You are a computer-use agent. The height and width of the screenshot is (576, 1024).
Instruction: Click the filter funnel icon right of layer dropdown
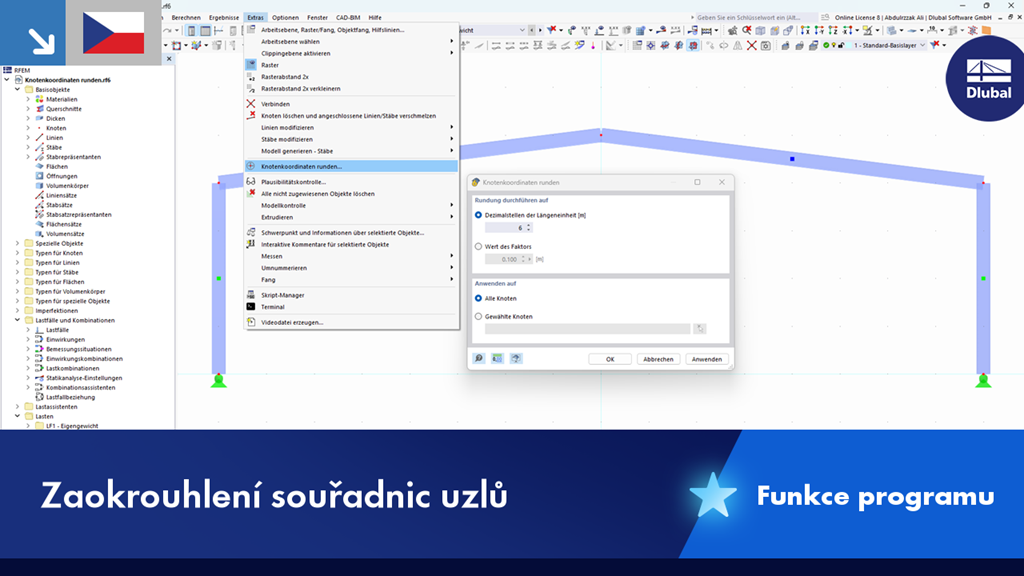pyautogui.click(x=936, y=44)
